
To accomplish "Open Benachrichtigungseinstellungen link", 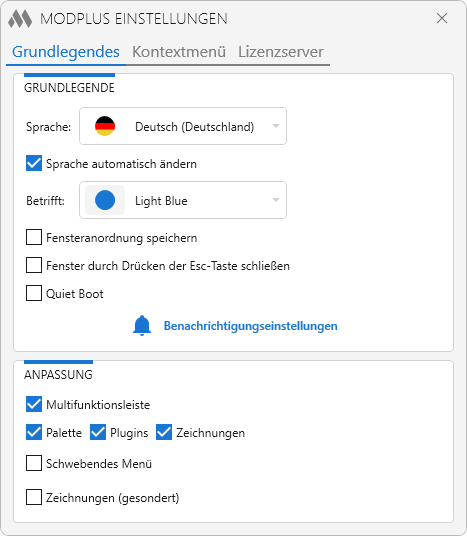I will [251, 326].
